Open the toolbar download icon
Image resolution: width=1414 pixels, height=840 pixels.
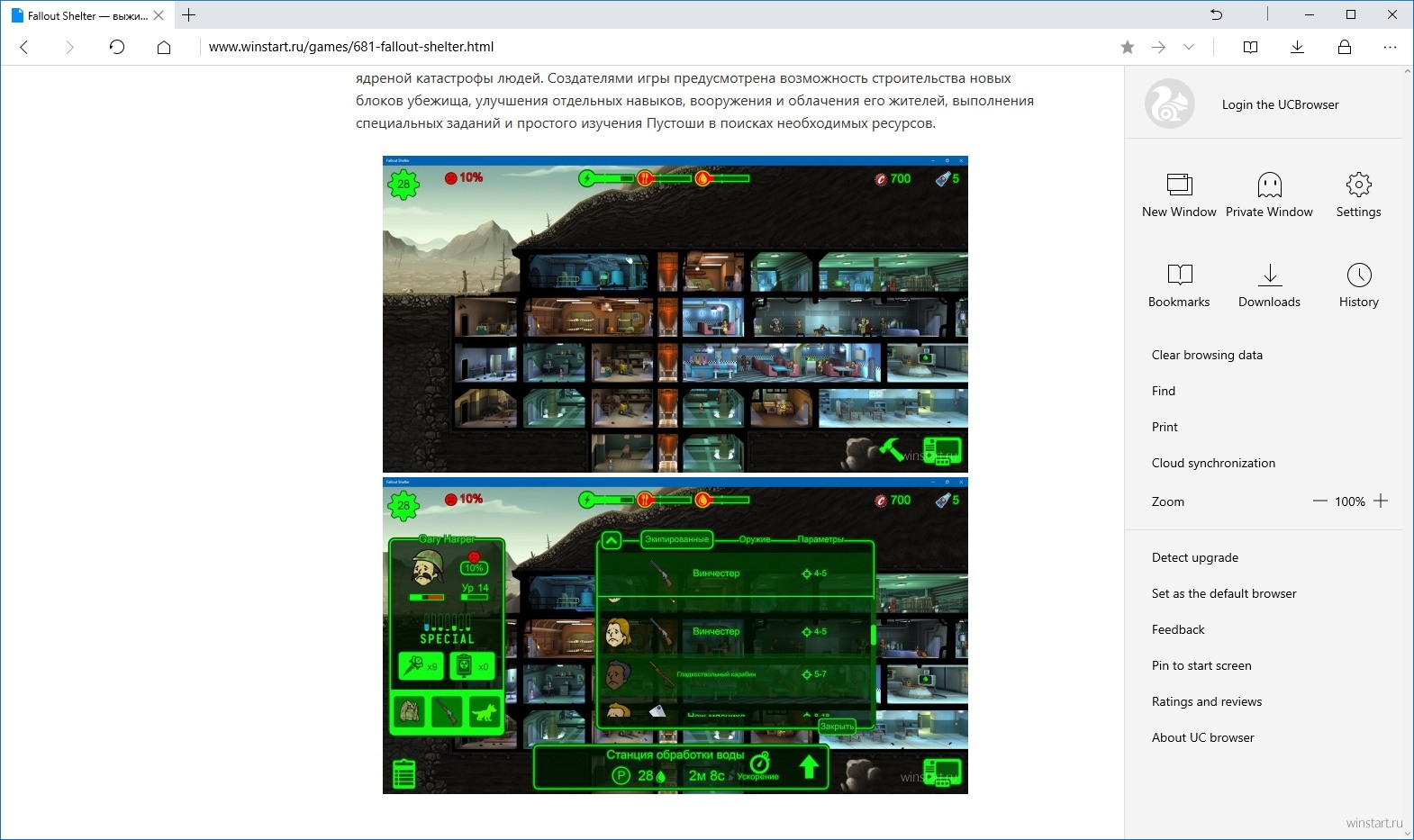pyautogui.click(x=1298, y=47)
